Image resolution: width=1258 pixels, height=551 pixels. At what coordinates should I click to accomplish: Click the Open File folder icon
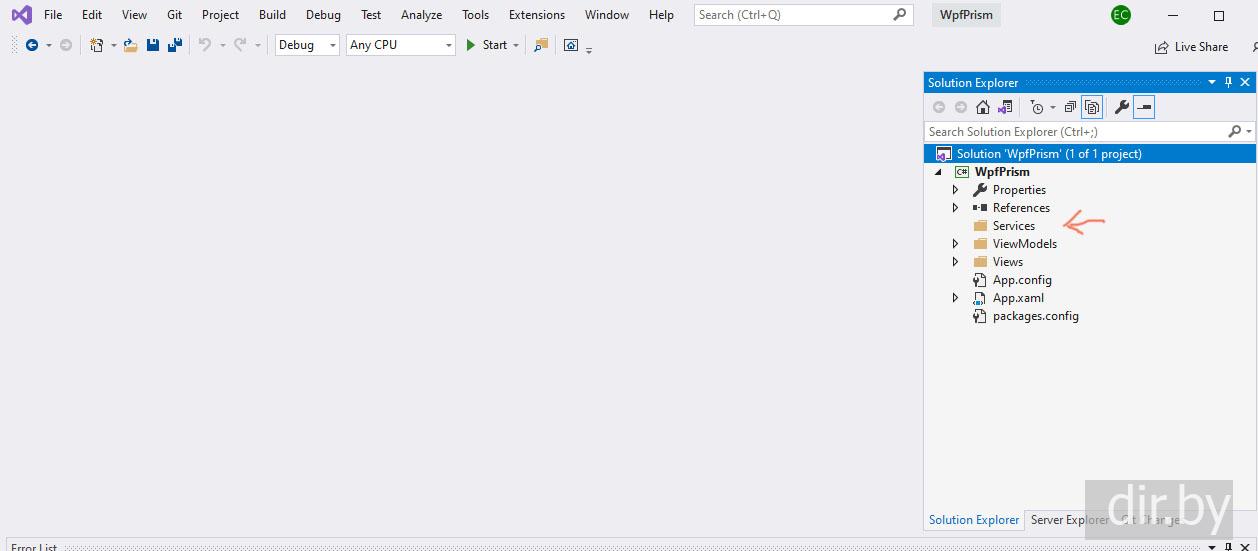[x=131, y=45]
